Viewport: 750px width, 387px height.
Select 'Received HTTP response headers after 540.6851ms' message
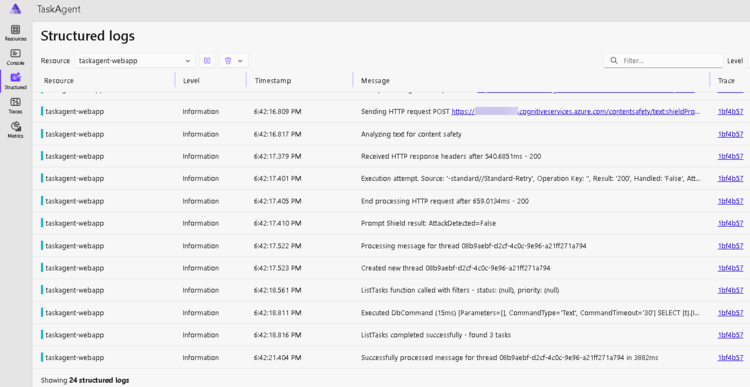[451, 156]
